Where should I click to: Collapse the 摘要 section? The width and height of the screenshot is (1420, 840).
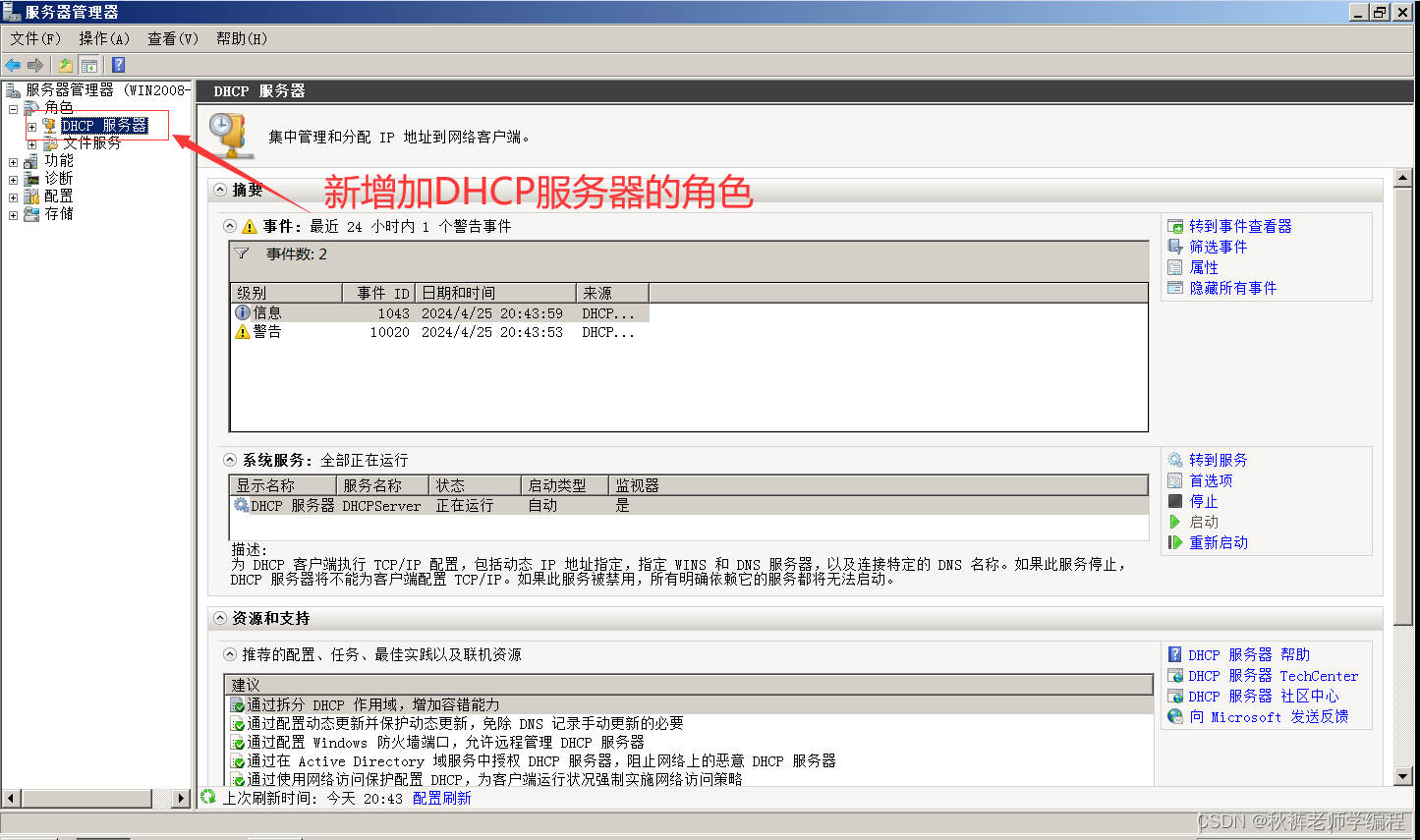[220, 190]
